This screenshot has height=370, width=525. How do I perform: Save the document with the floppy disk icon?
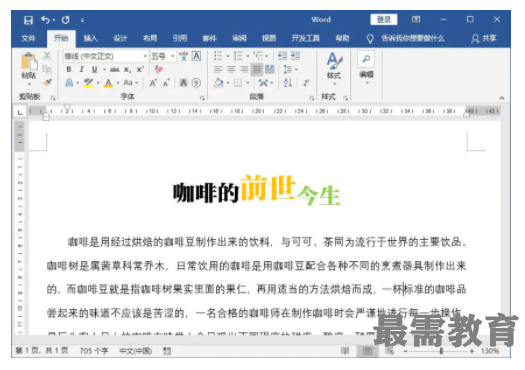click(28, 20)
